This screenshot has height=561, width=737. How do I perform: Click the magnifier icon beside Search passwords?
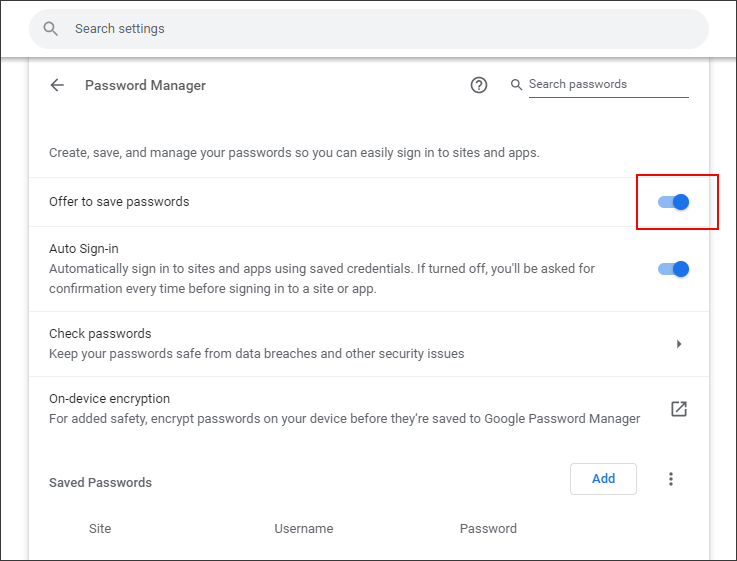click(516, 85)
